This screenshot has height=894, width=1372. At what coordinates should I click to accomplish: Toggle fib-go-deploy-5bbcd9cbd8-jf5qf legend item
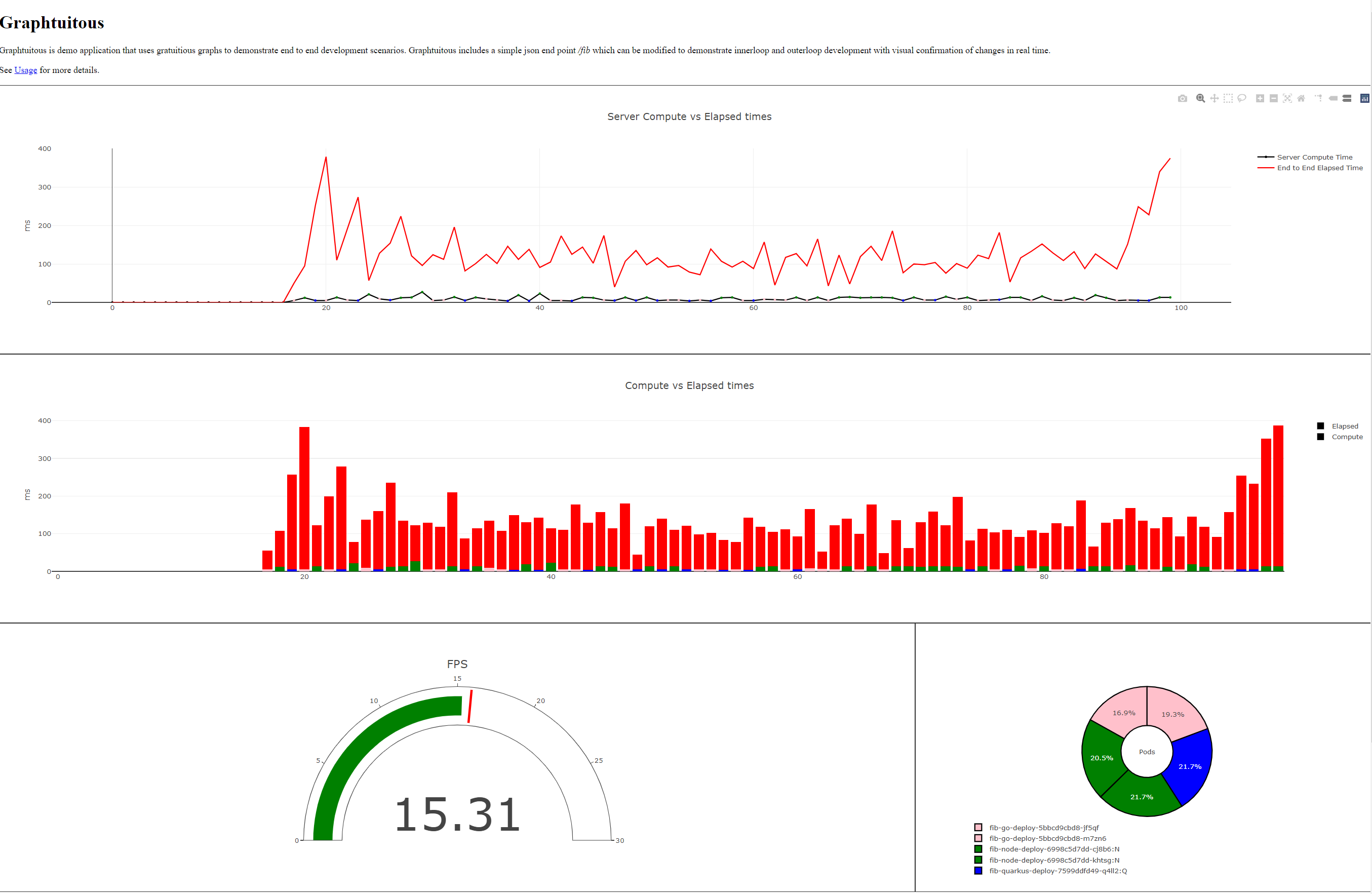[1043, 828]
